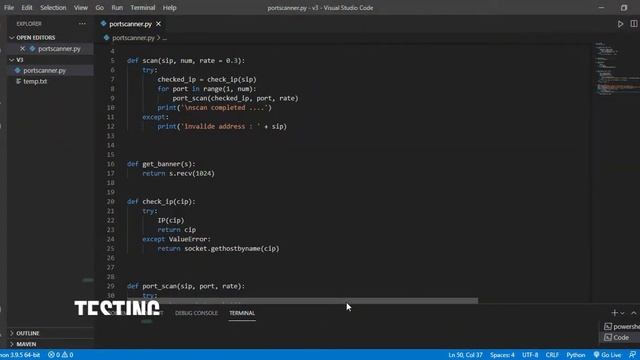The height and width of the screenshot is (360, 640).
Task: Open the Help menu
Action: coord(169,8)
